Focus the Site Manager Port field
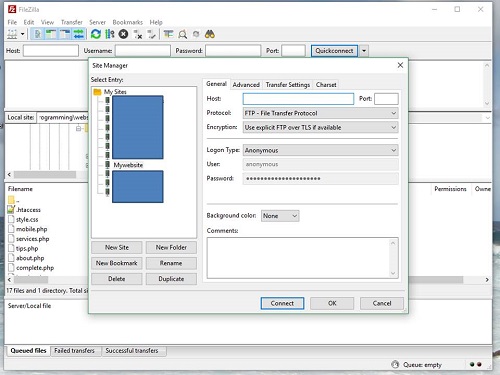This screenshot has width=500, height=375. click(x=386, y=99)
